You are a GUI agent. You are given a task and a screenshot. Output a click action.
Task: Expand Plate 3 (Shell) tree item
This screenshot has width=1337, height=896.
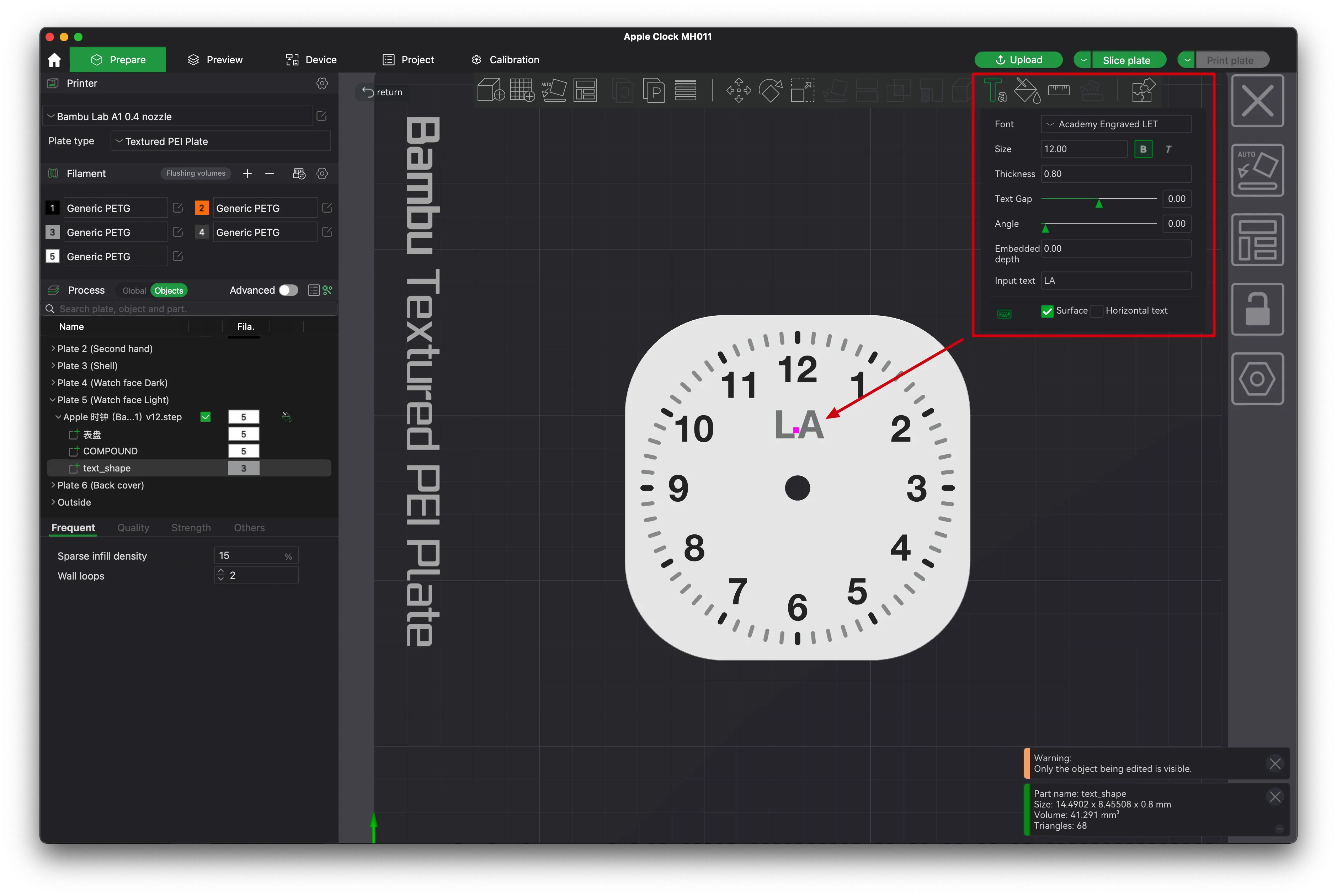click(53, 365)
